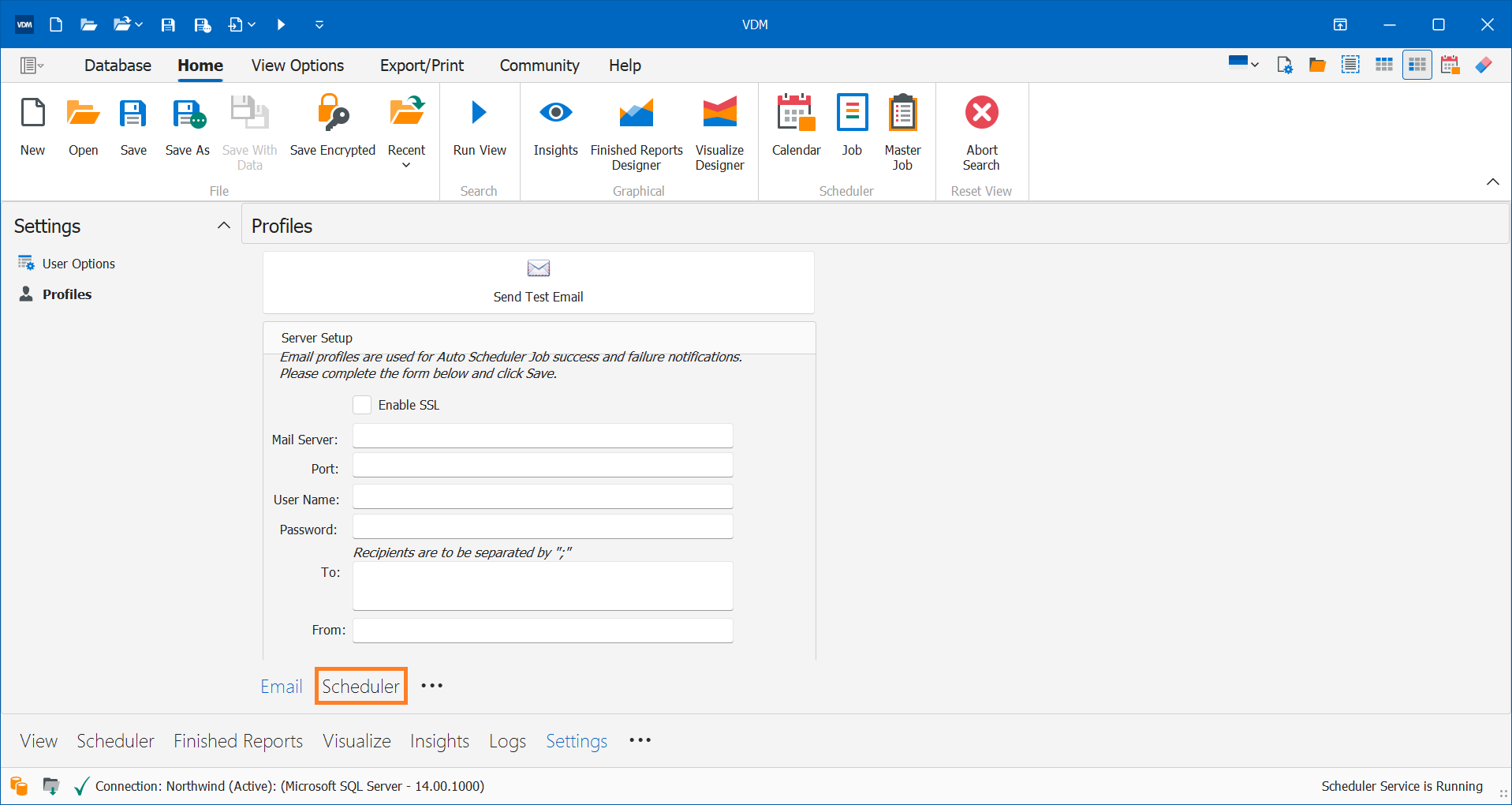Click the monitor download icon in the status bar

point(51,786)
